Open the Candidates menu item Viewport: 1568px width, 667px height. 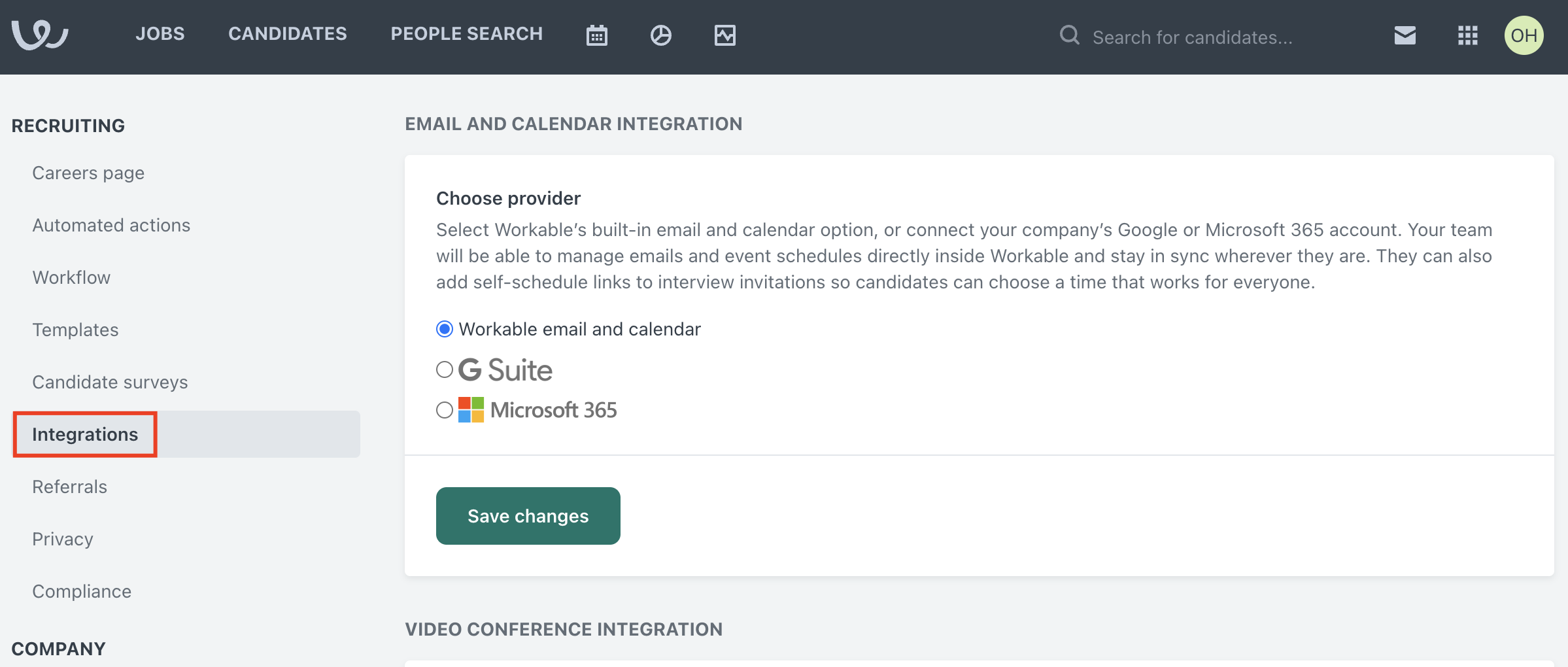(x=288, y=34)
